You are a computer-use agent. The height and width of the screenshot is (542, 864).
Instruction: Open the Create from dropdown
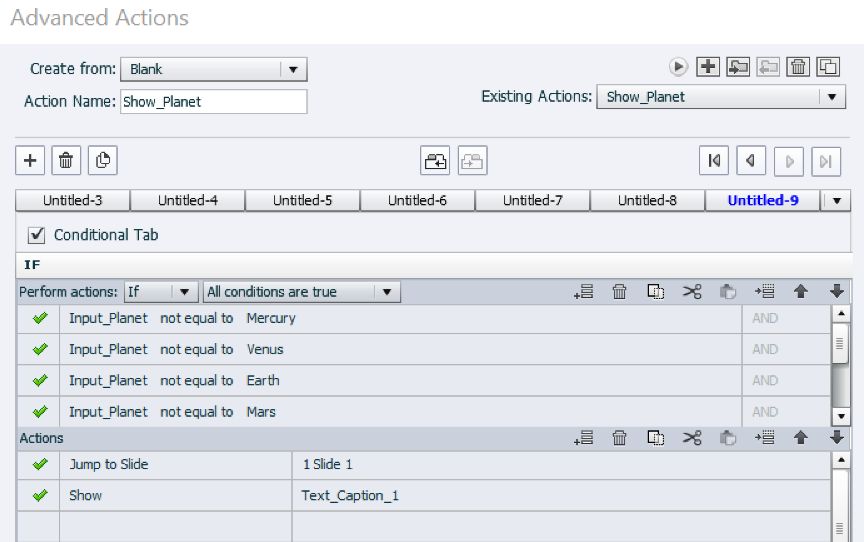(x=213, y=69)
